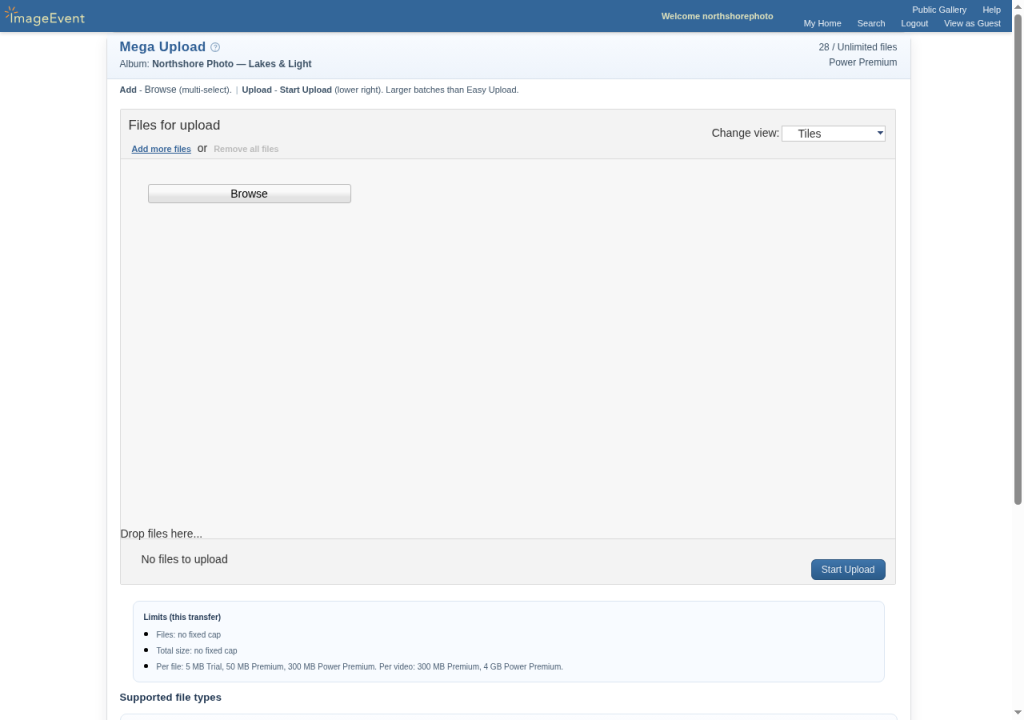The image size is (1024, 720).
Task: Click the Total size: no fixed cap line
Action: pyautogui.click(x=197, y=651)
